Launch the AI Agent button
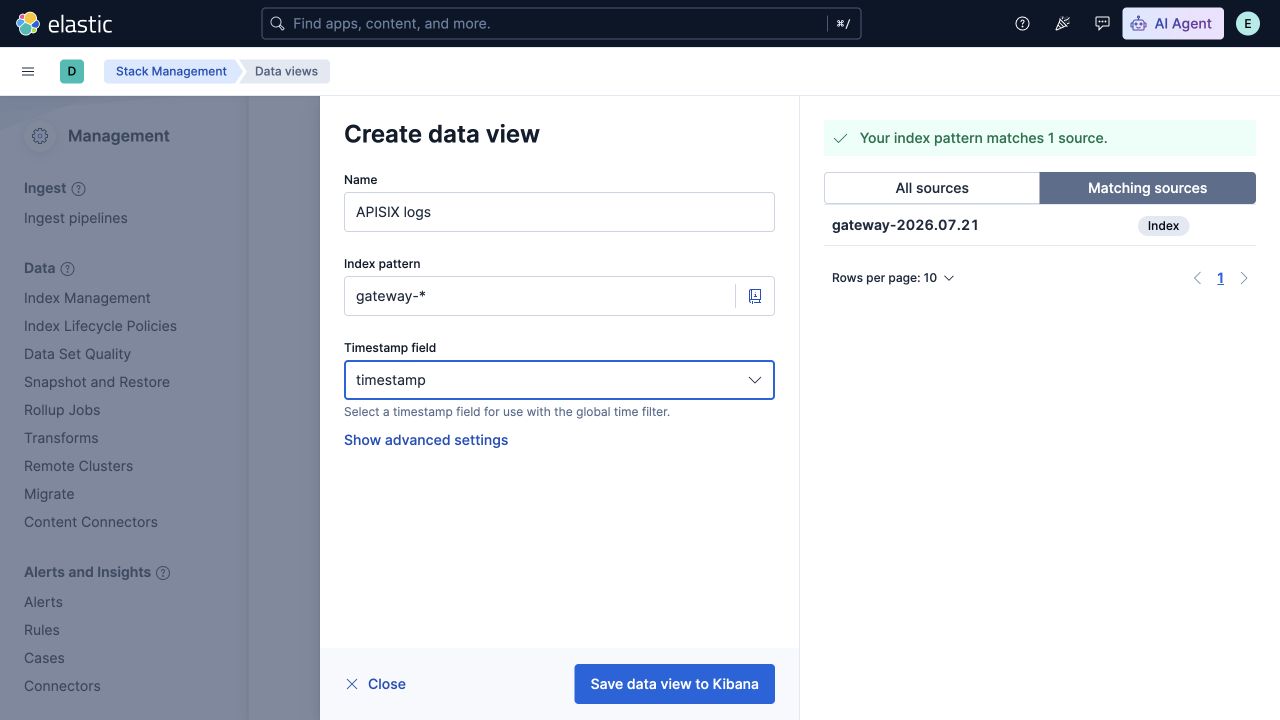 pyautogui.click(x=1173, y=23)
